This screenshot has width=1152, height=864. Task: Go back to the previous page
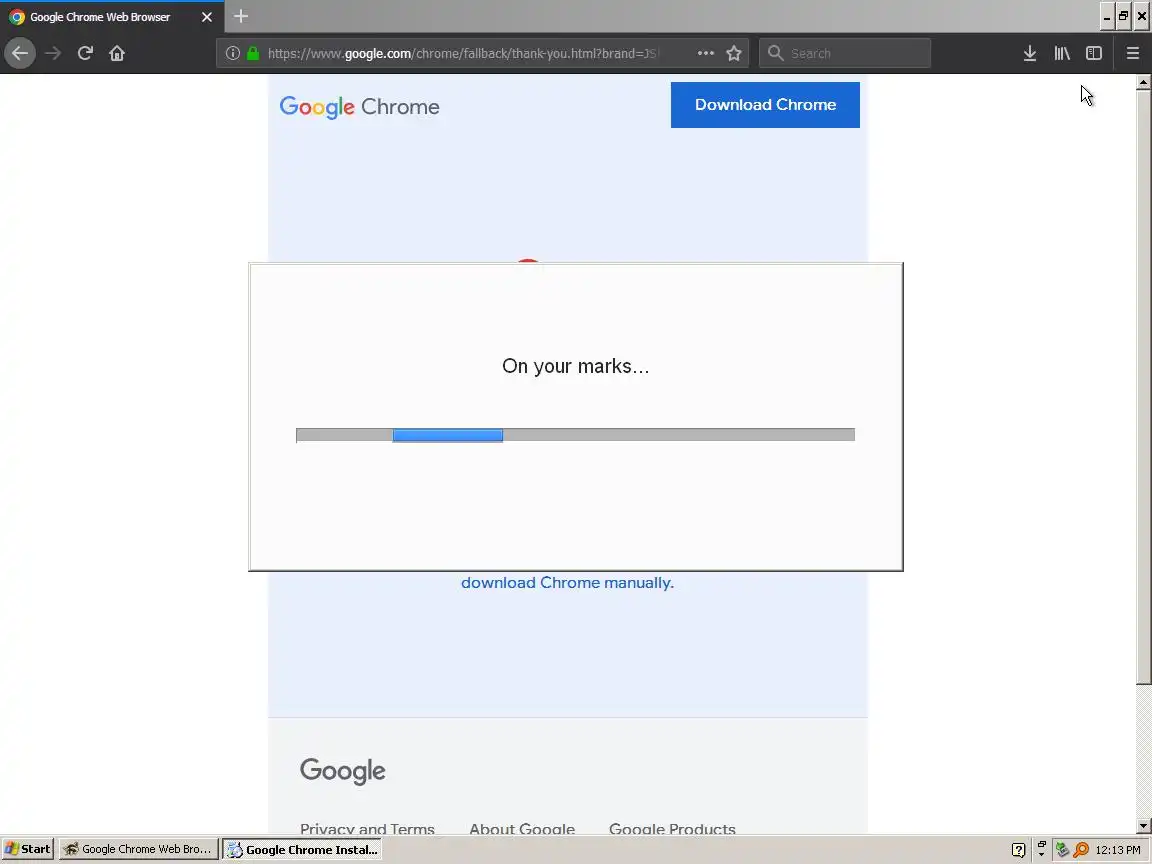point(20,53)
